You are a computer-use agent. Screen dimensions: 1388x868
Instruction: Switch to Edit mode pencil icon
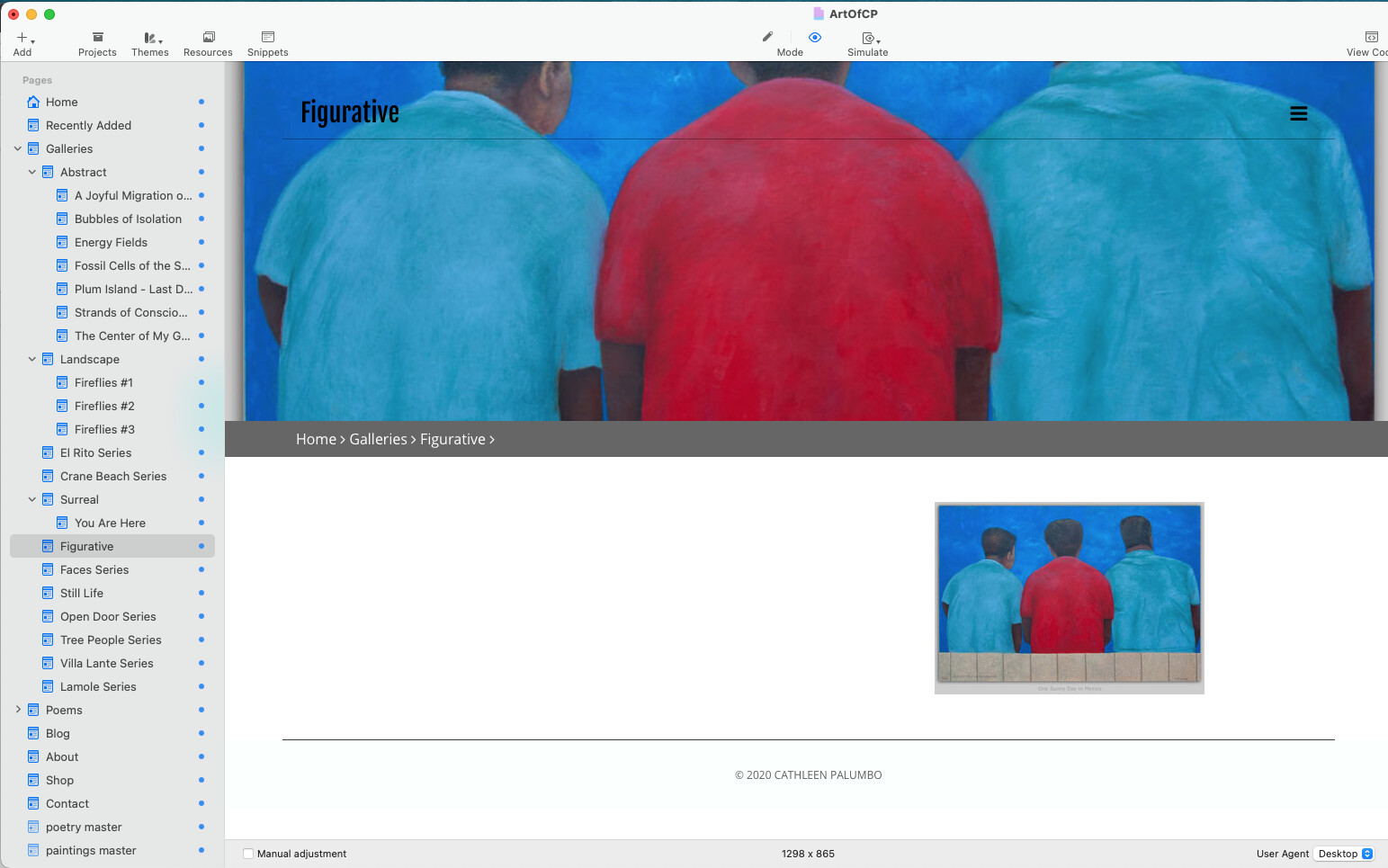pyautogui.click(x=767, y=37)
